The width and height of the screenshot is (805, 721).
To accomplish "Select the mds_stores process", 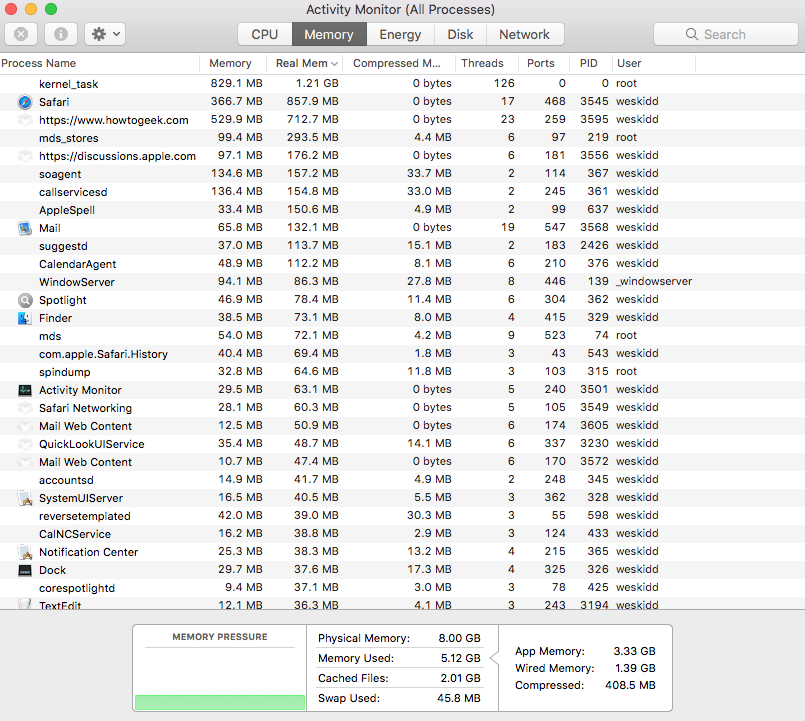I will [402, 138].
